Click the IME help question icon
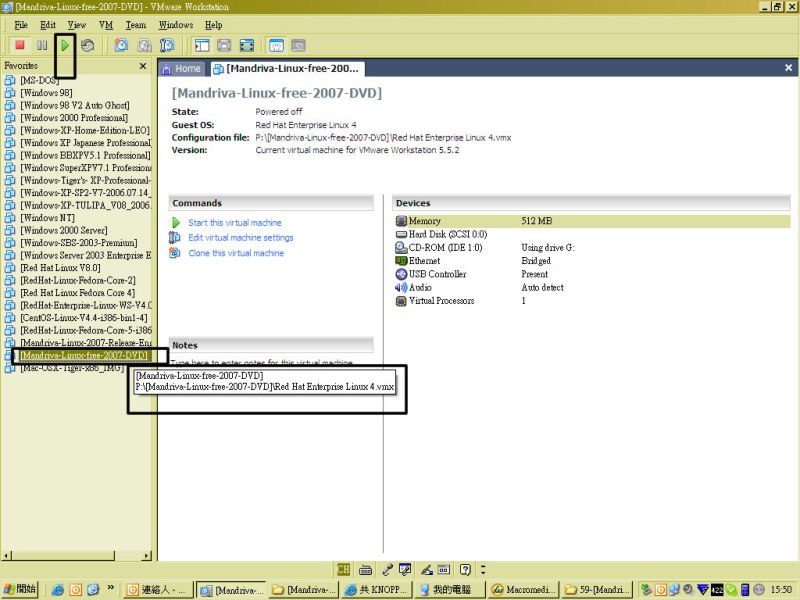The width and height of the screenshot is (800, 600). [x=465, y=569]
